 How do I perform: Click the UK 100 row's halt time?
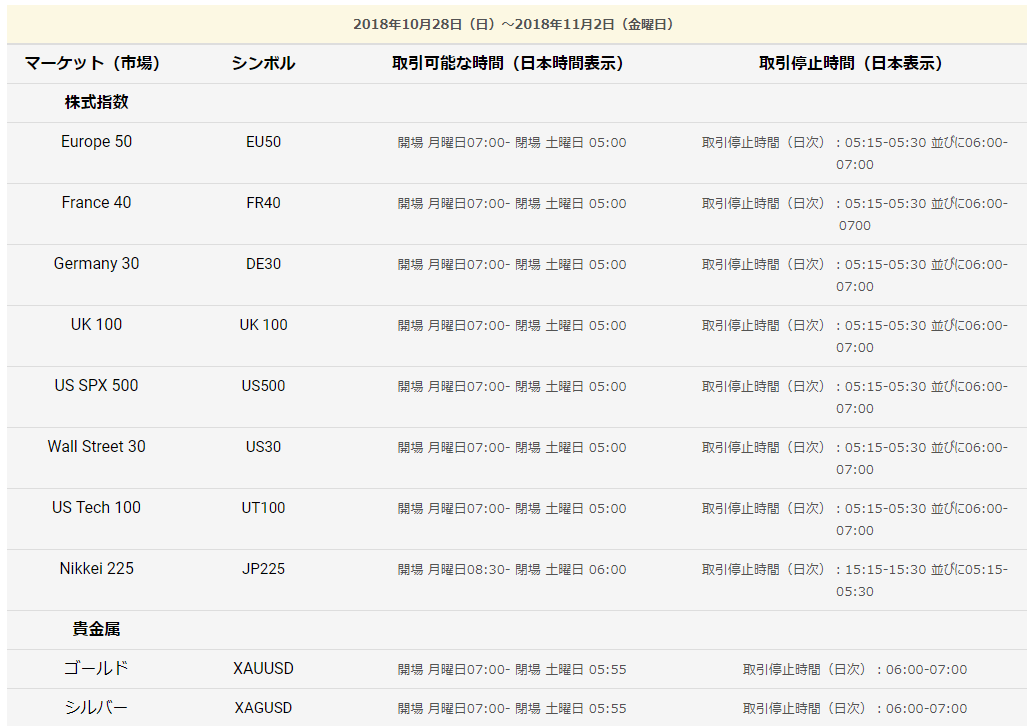tap(855, 336)
